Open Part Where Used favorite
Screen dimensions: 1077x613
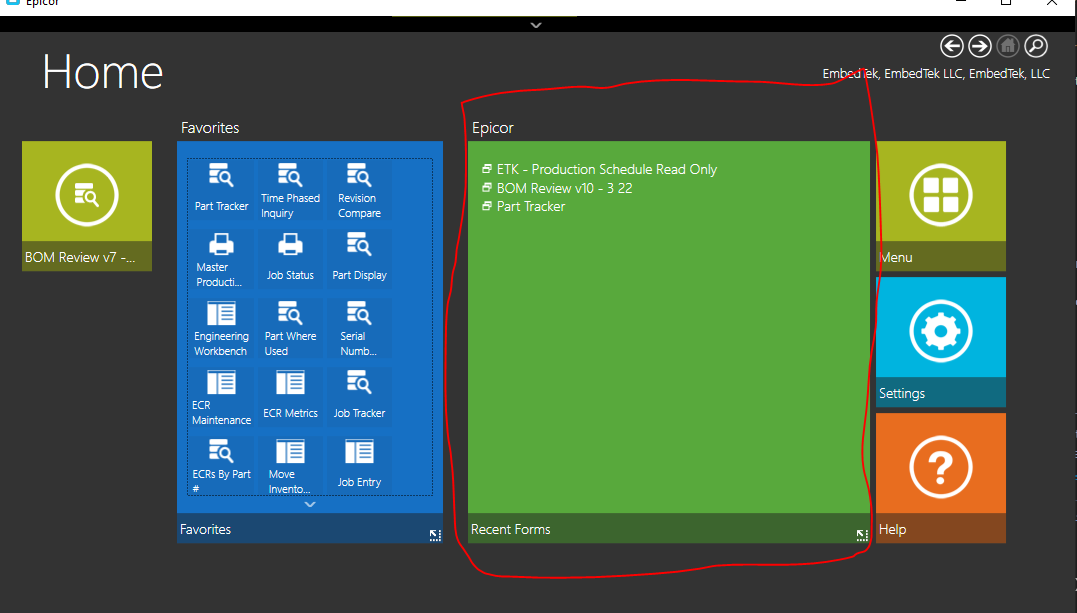[x=290, y=328]
